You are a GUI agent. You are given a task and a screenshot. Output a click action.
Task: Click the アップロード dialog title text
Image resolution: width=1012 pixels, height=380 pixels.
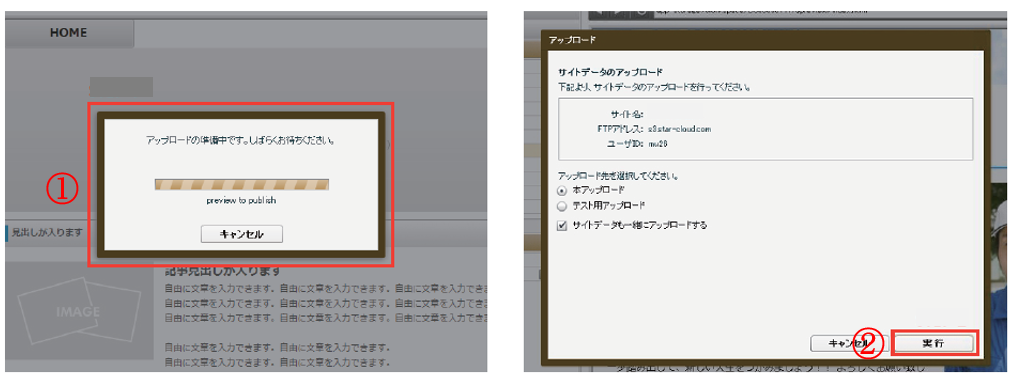(x=572, y=40)
